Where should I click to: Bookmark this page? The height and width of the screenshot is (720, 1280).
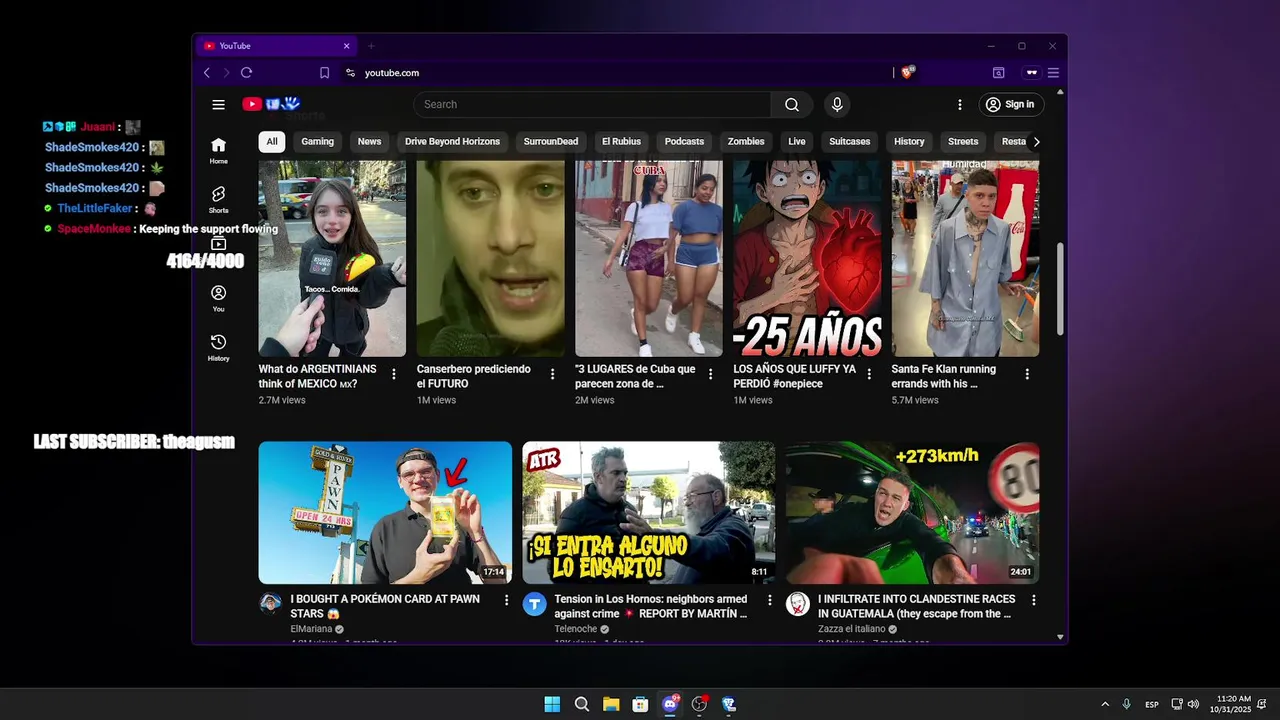(325, 73)
